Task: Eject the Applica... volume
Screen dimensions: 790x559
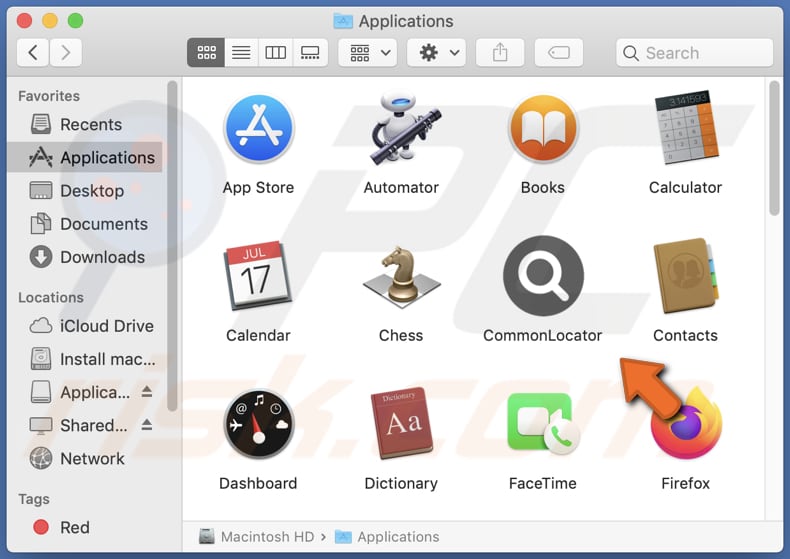Action: coord(147,391)
